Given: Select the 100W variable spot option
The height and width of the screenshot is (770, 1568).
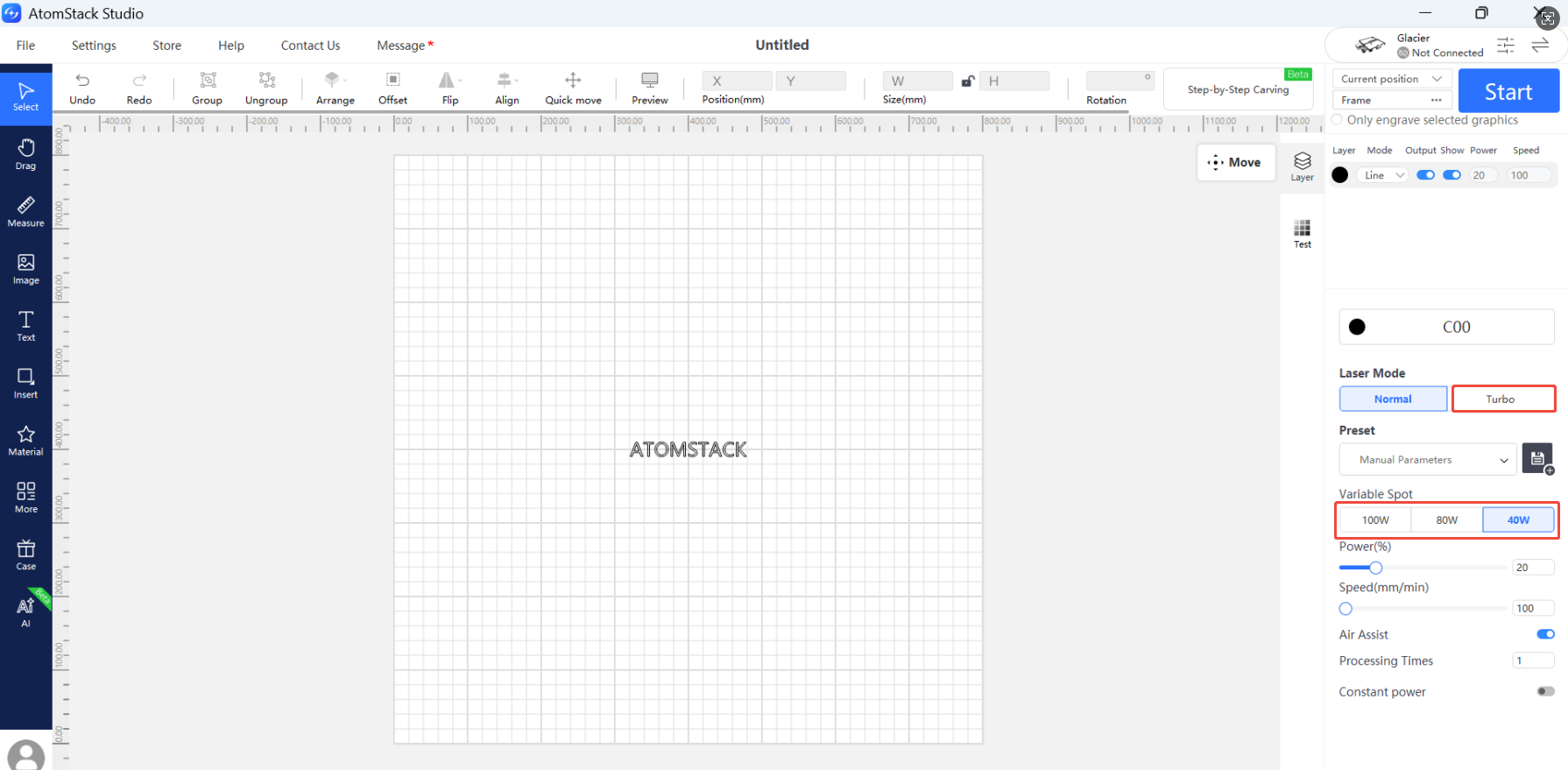Looking at the screenshot, I should pos(1375,519).
